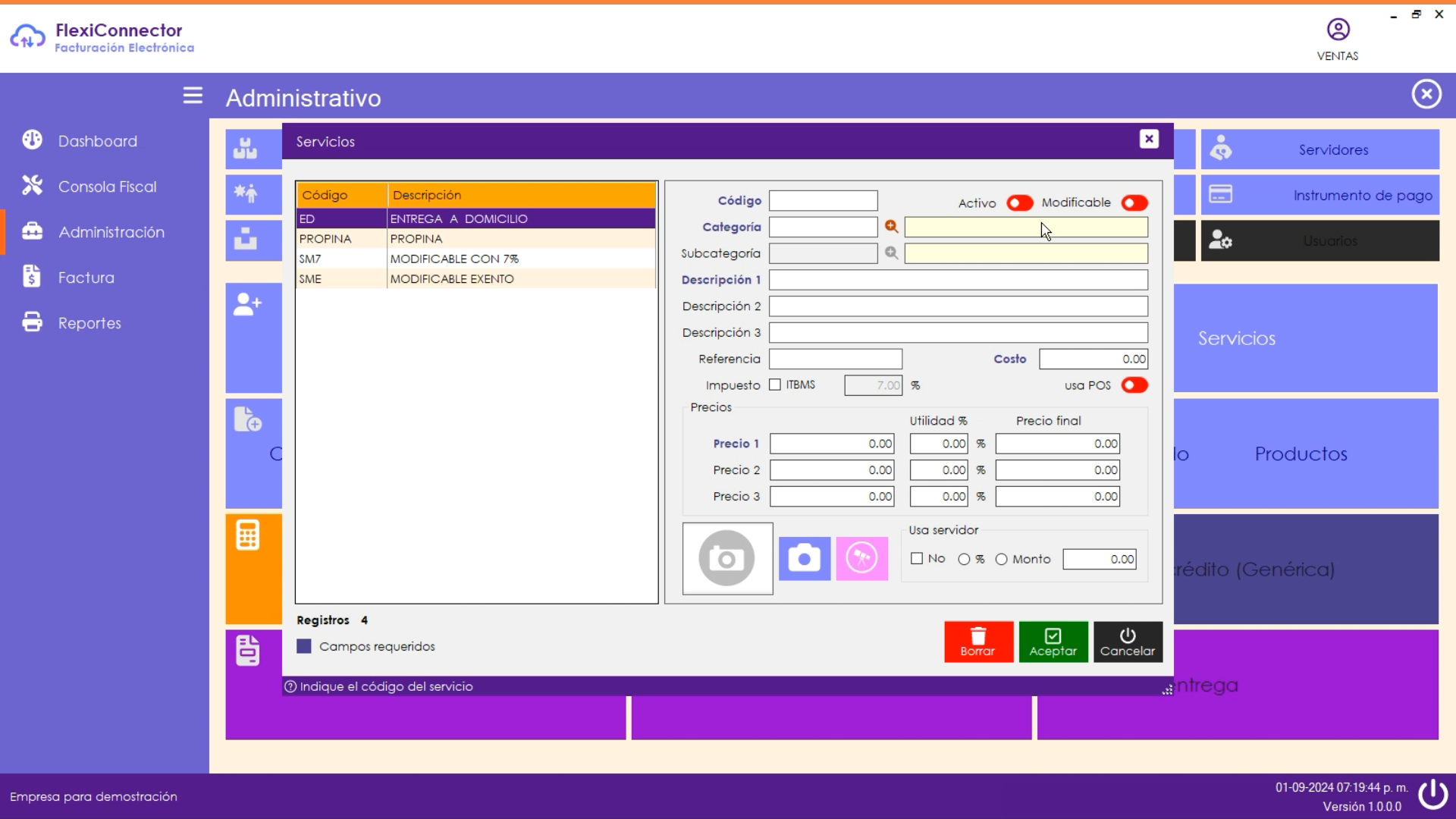Click the Servidores tile icon

tap(1221, 149)
